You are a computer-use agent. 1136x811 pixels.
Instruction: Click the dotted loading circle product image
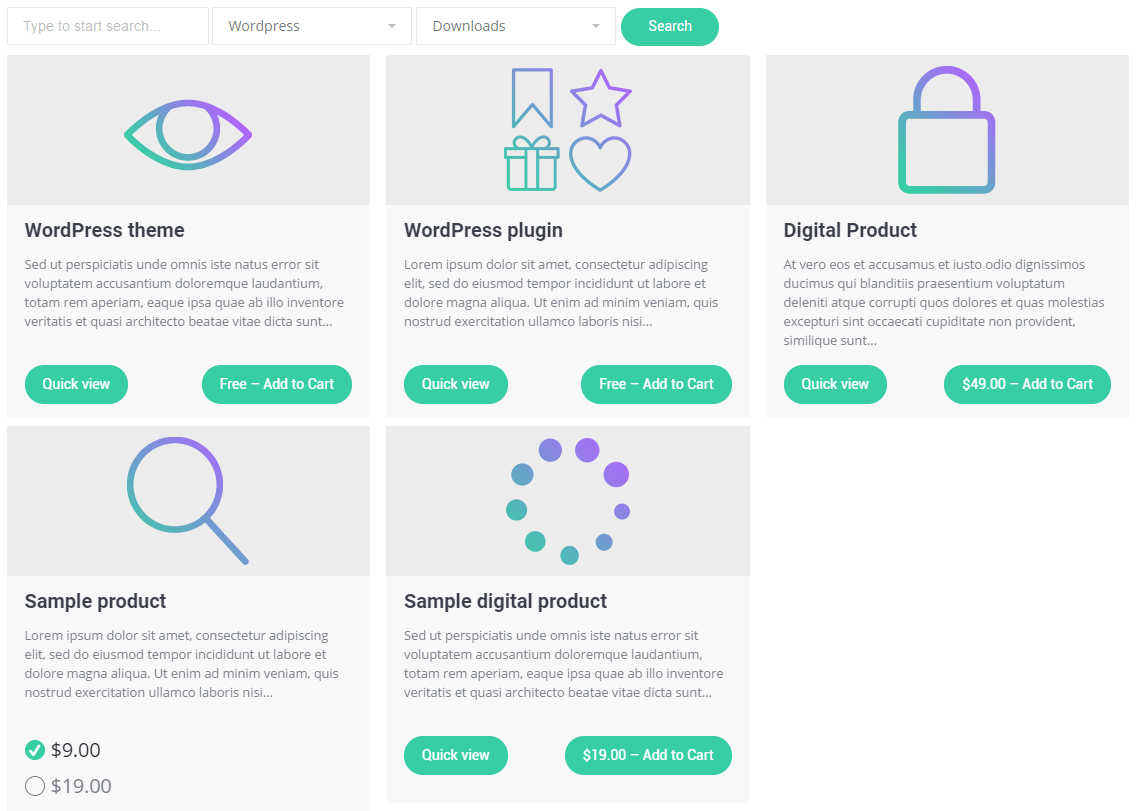pyautogui.click(x=568, y=501)
